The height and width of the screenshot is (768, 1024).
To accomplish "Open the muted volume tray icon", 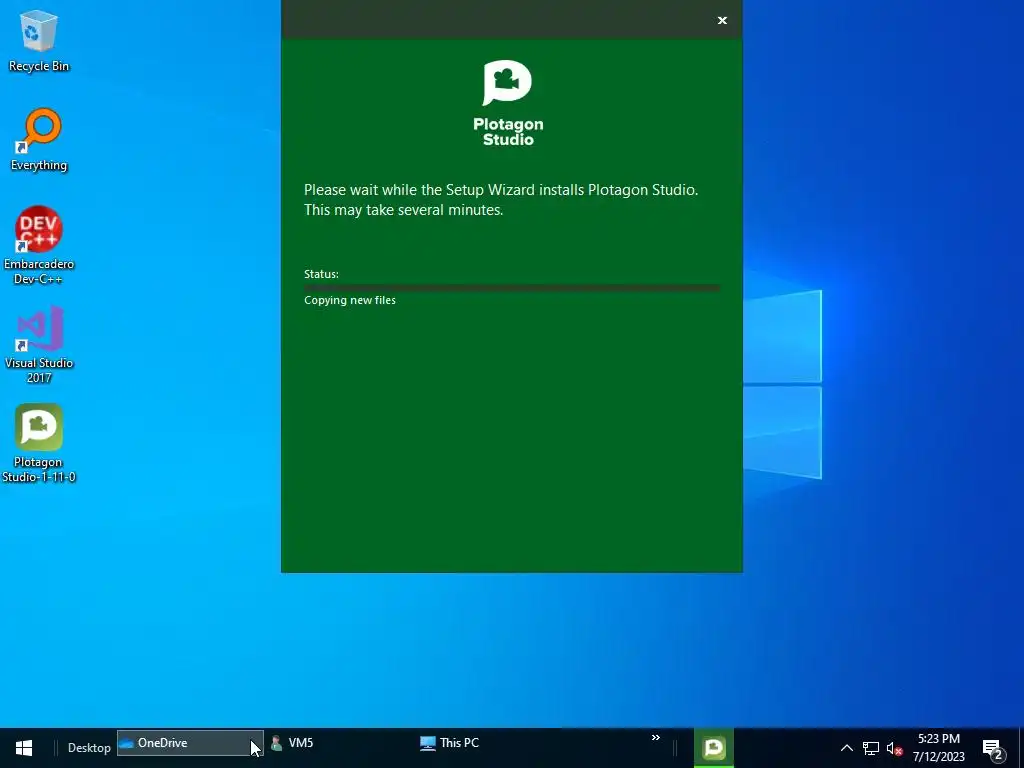I will (x=894, y=748).
